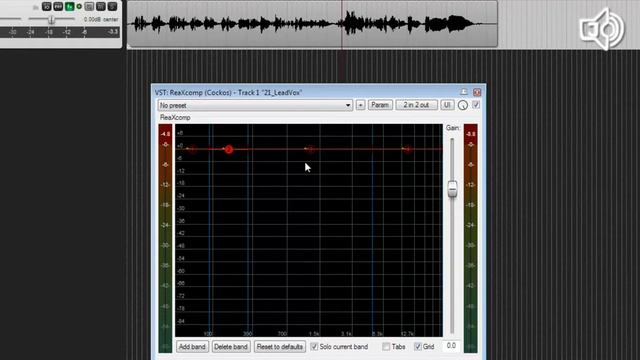Click the Gain slider handle
Image resolution: width=640 pixels, height=360 pixels.
(x=452, y=189)
